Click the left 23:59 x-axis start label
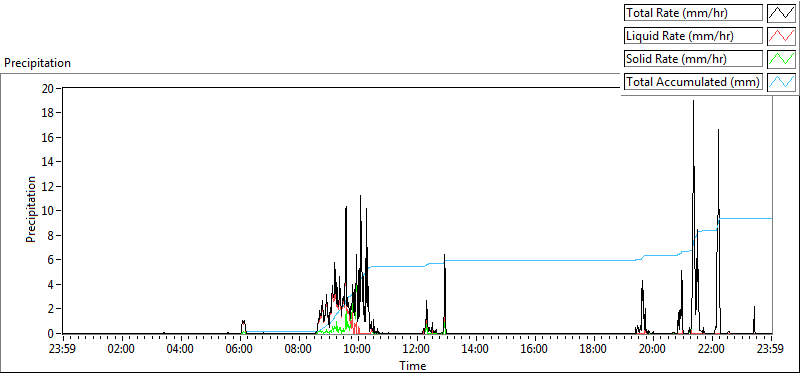800x373 pixels. (63, 350)
